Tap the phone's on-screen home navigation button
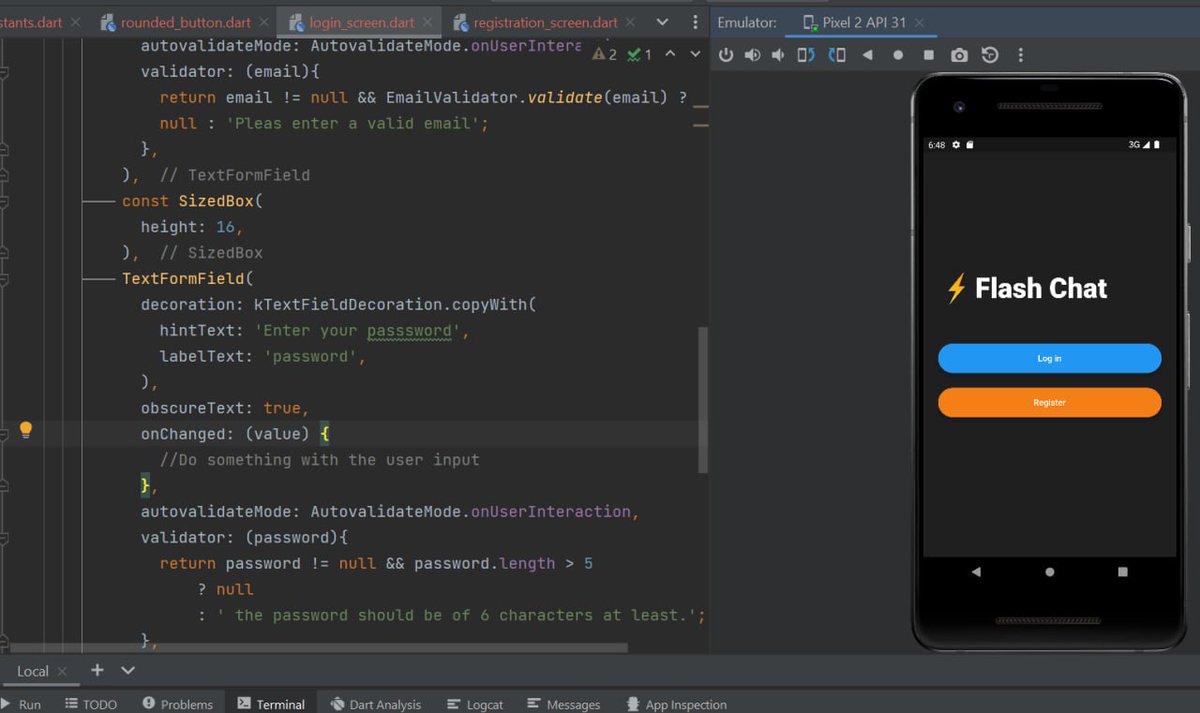Viewport: 1200px width, 713px height. (1049, 572)
